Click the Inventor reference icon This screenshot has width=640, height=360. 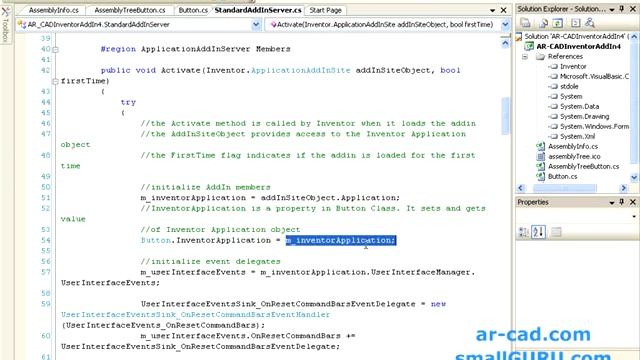(553, 66)
